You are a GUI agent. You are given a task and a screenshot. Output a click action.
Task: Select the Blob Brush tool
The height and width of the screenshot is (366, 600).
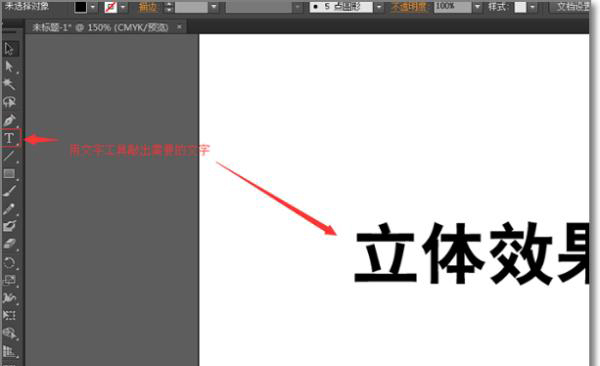[x=10, y=226]
